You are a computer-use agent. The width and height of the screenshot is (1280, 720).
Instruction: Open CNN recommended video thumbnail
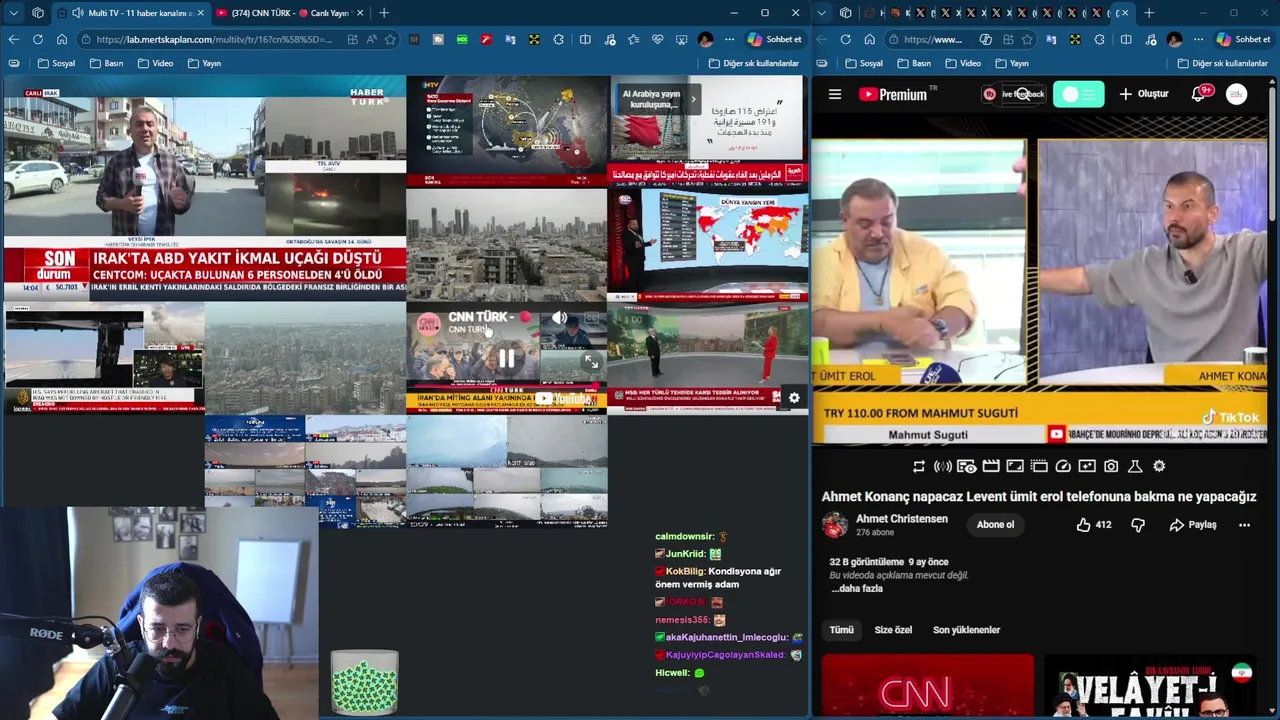pos(927,686)
